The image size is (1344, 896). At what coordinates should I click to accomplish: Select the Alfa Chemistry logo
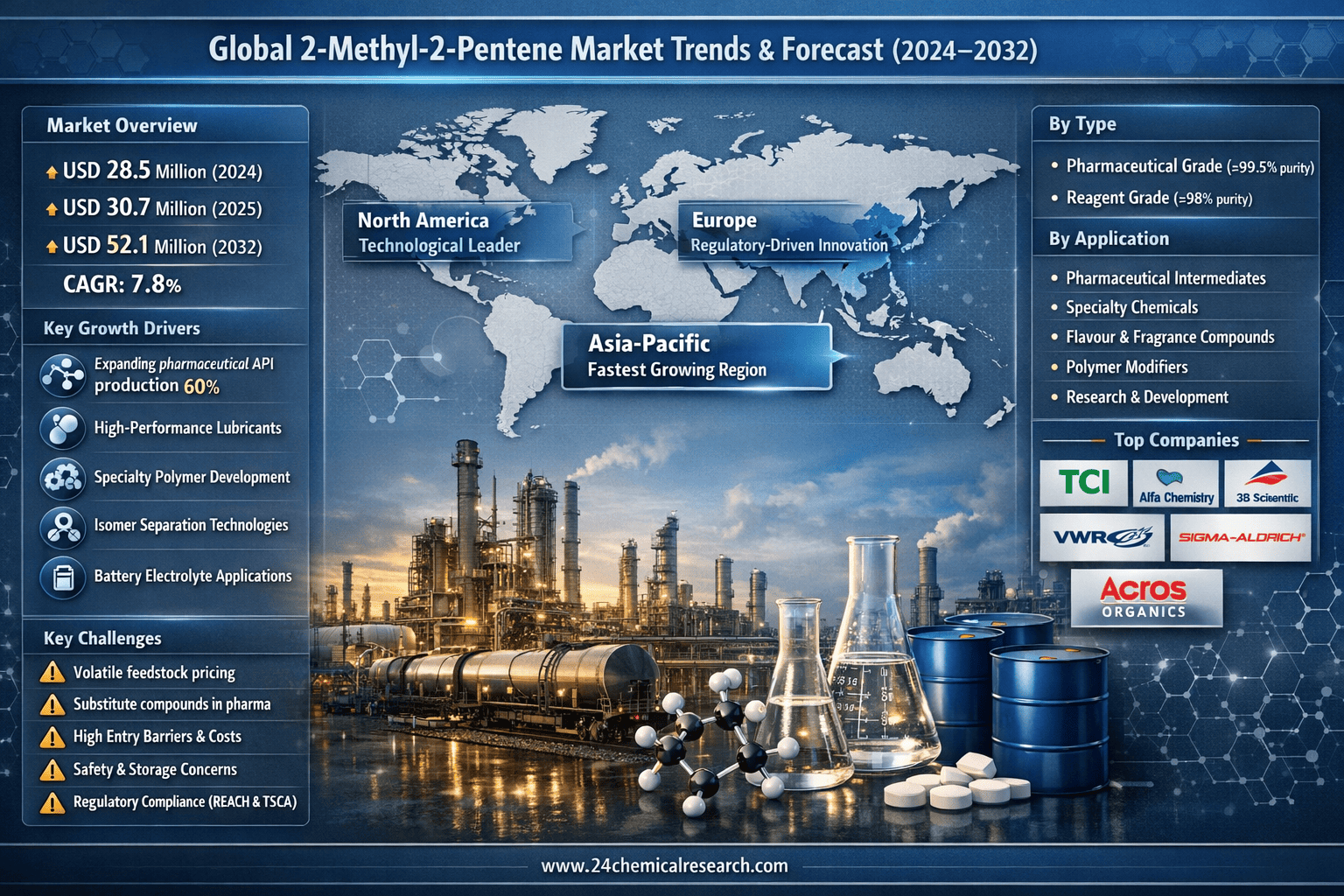coord(1176,484)
